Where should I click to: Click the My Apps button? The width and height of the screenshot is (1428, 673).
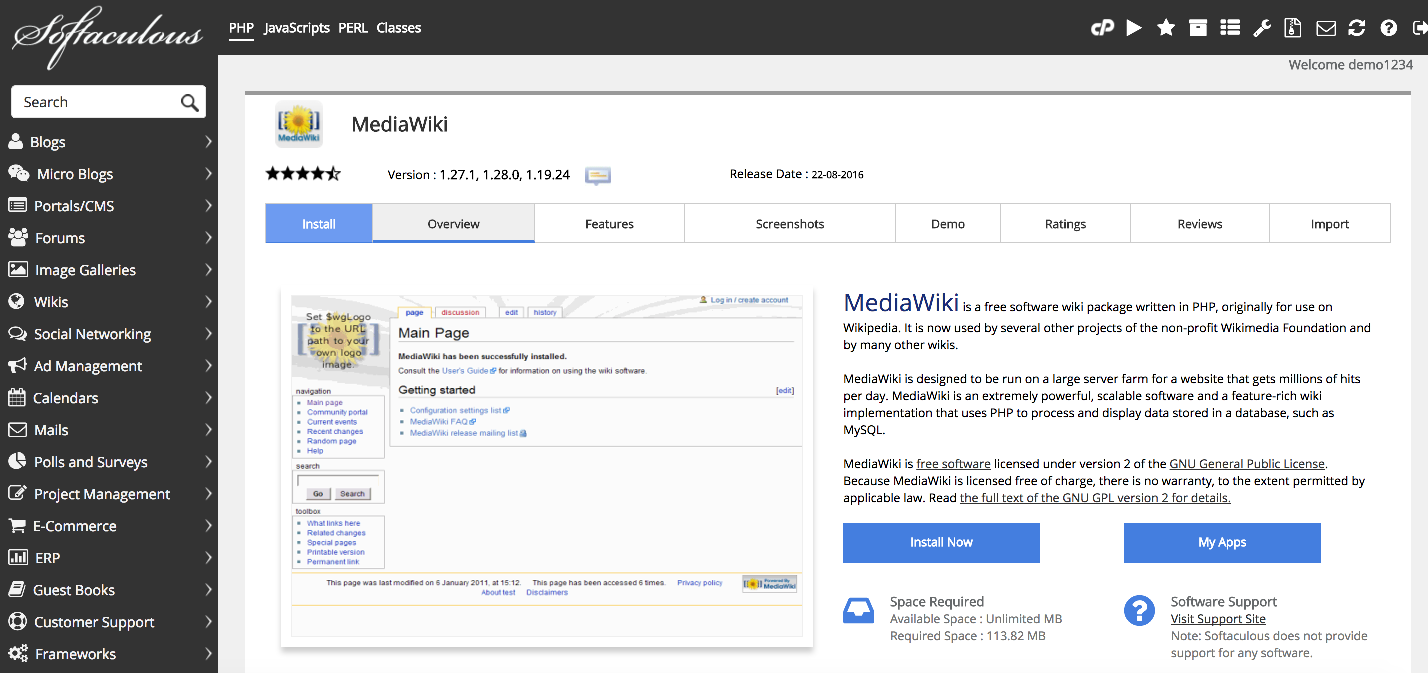1222,542
